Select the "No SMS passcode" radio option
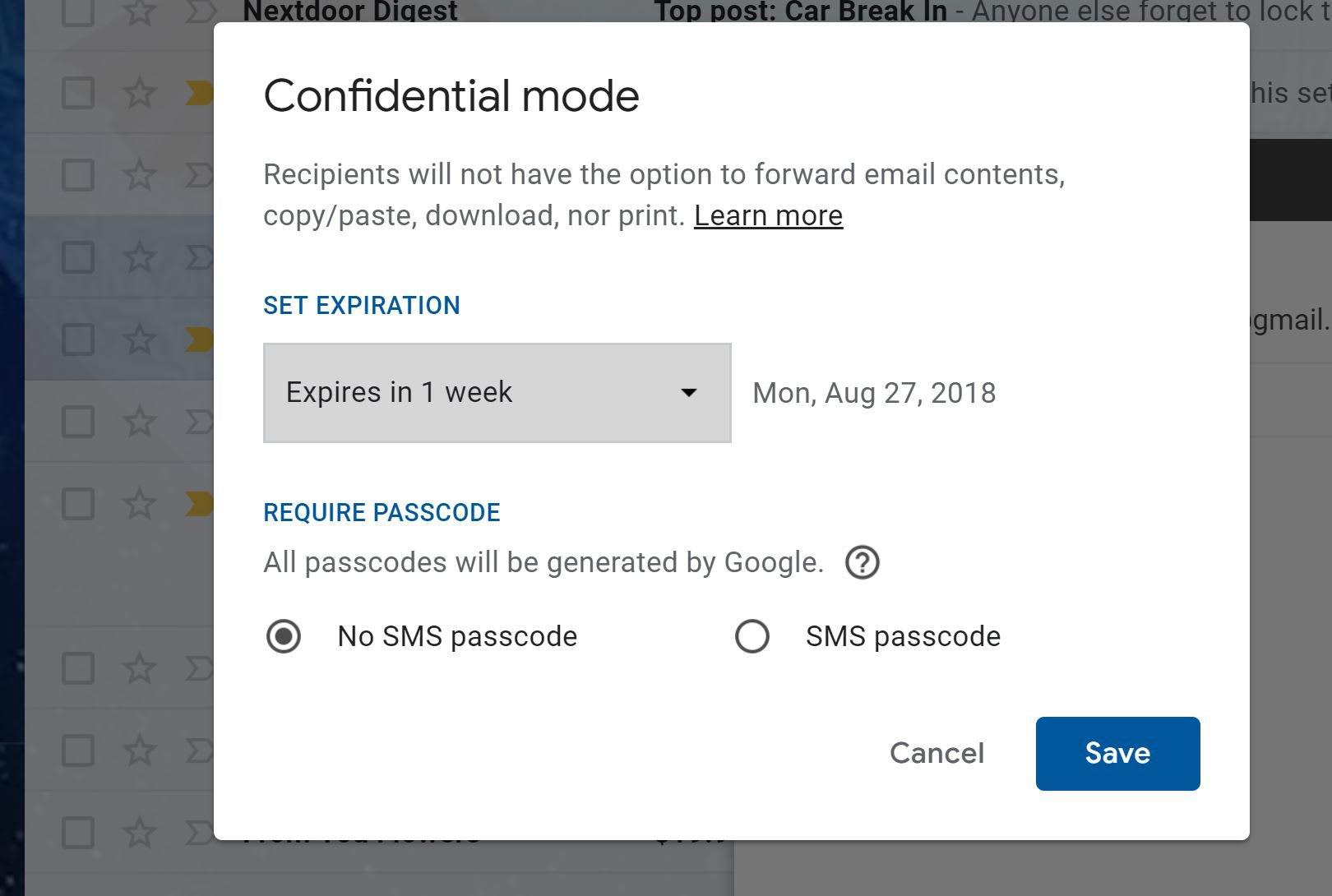The width and height of the screenshot is (1332, 896). tap(284, 636)
